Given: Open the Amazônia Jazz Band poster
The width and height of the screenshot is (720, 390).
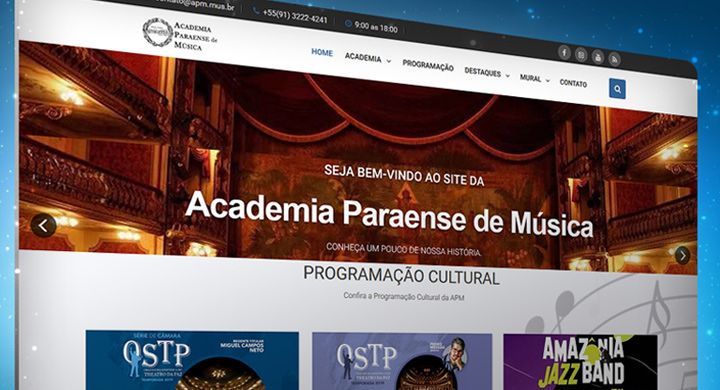Looking at the screenshot, I should pos(580,362).
